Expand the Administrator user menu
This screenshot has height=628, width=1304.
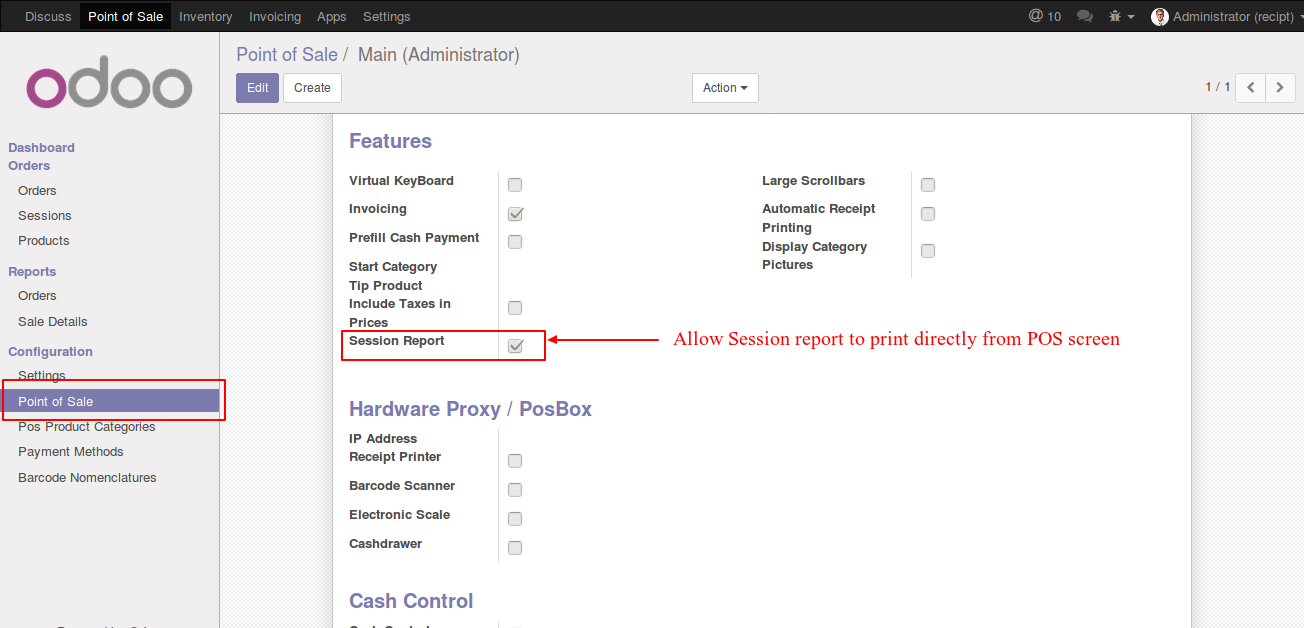[1234, 17]
